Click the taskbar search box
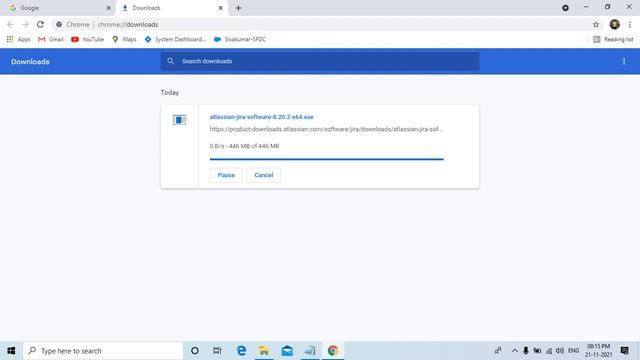Screen dimensions: 640x360 103,351
